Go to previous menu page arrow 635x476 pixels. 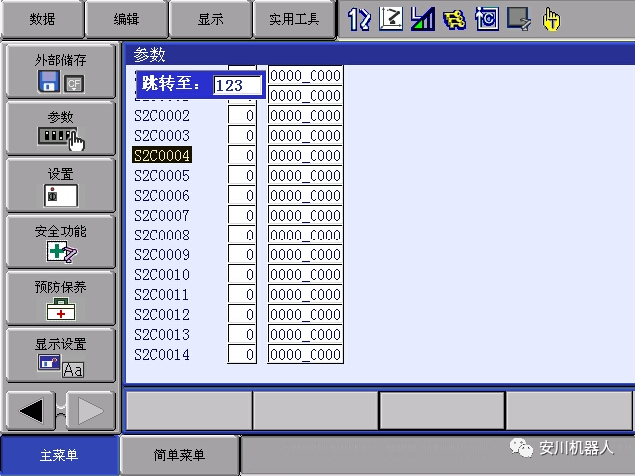[x=31, y=411]
